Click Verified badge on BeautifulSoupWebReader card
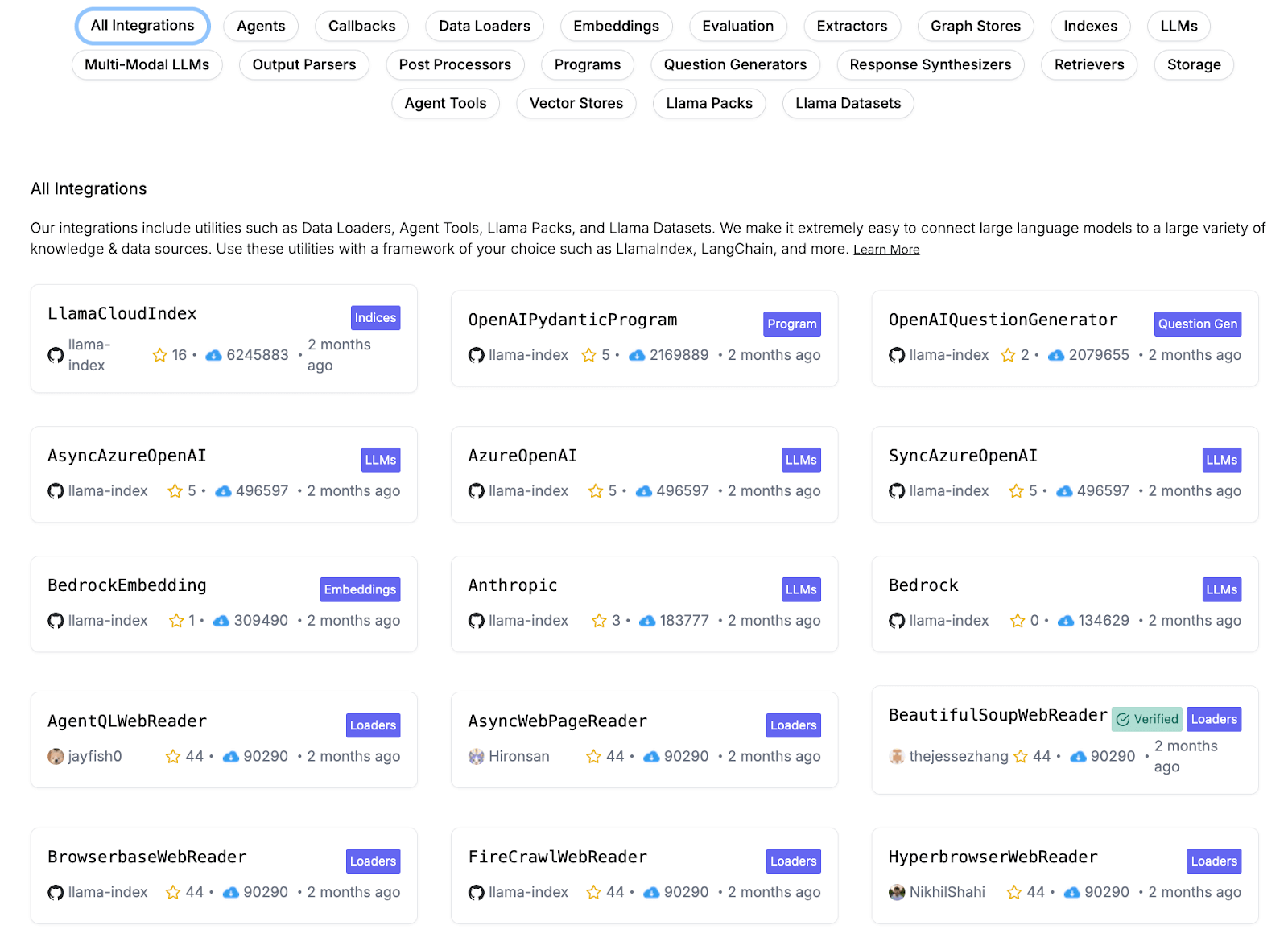This screenshot has height=942, width=1288. click(x=1147, y=719)
